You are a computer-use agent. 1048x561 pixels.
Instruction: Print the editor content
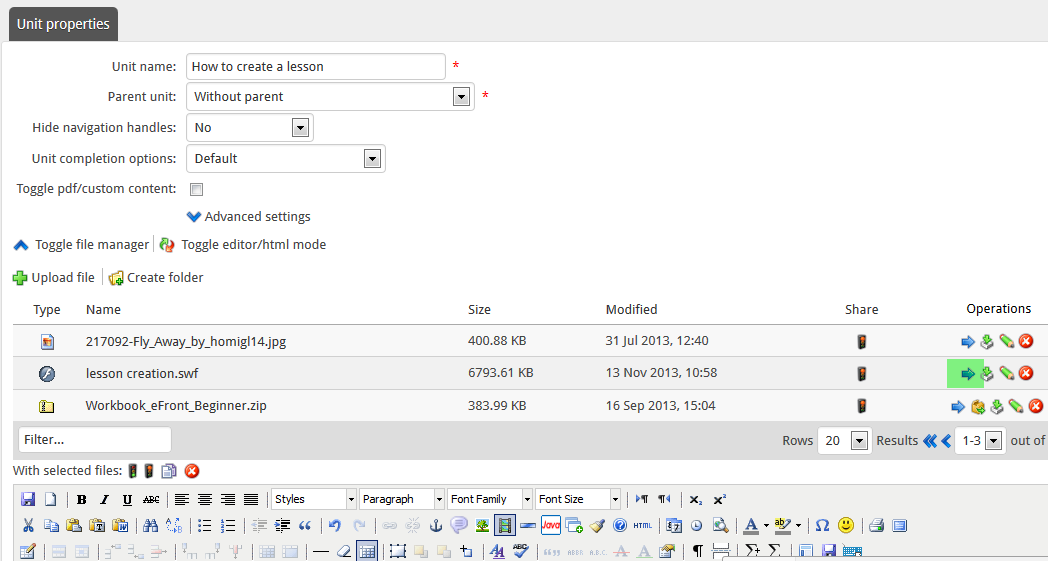coord(877,526)
